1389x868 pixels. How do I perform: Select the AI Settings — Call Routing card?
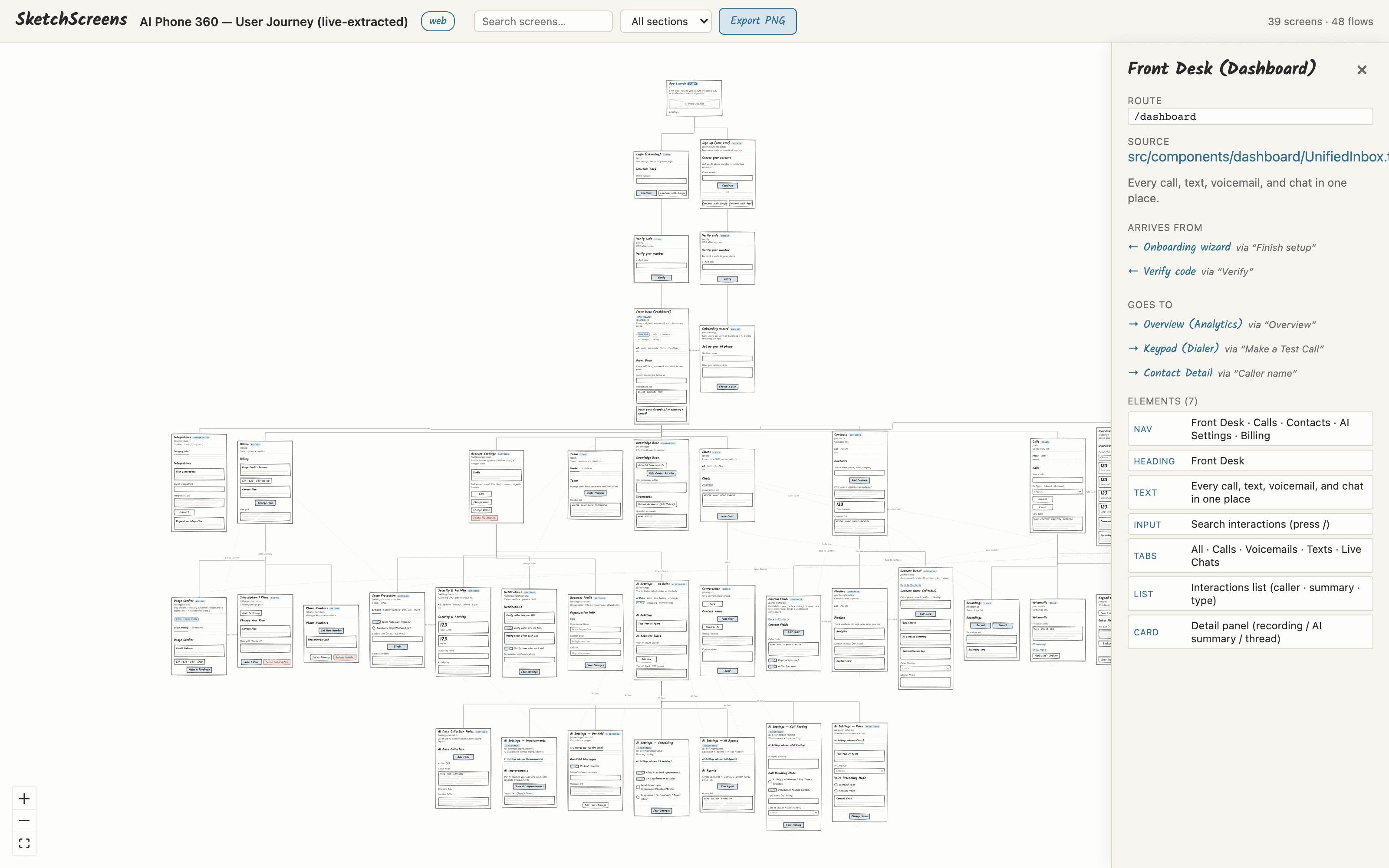tap(793, 777)
